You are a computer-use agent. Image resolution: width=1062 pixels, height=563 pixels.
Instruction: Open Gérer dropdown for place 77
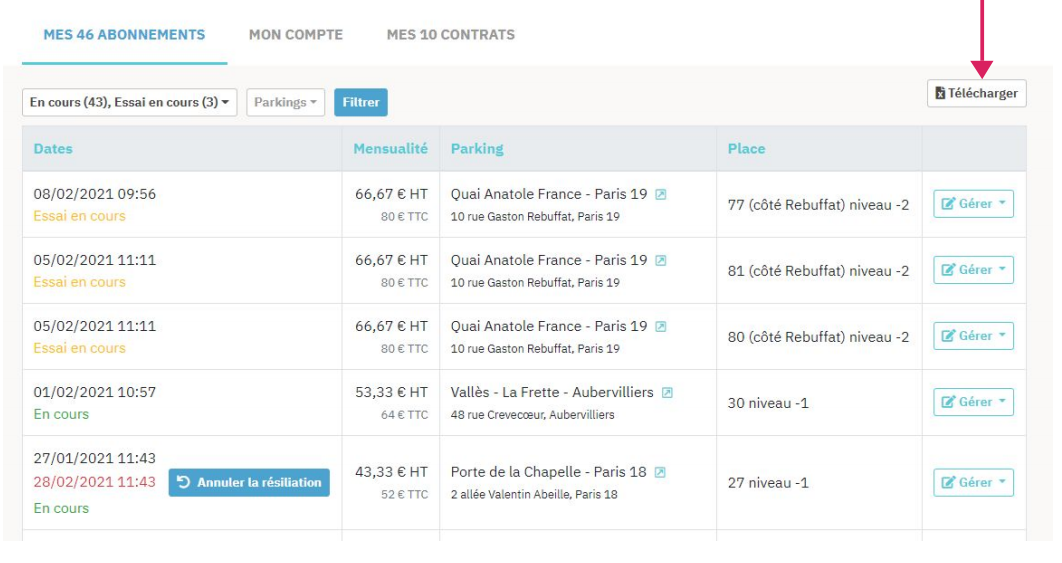(x=973, y=204)
